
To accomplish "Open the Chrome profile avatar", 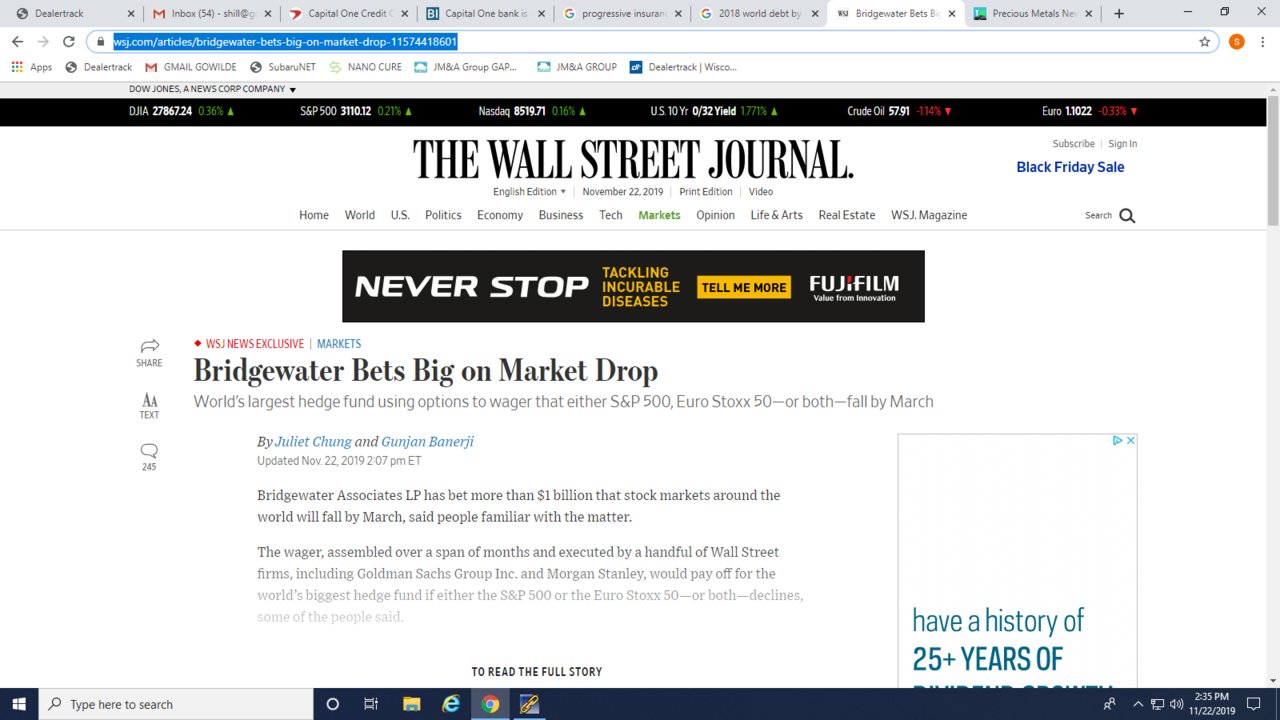I will click(1236, 42).
